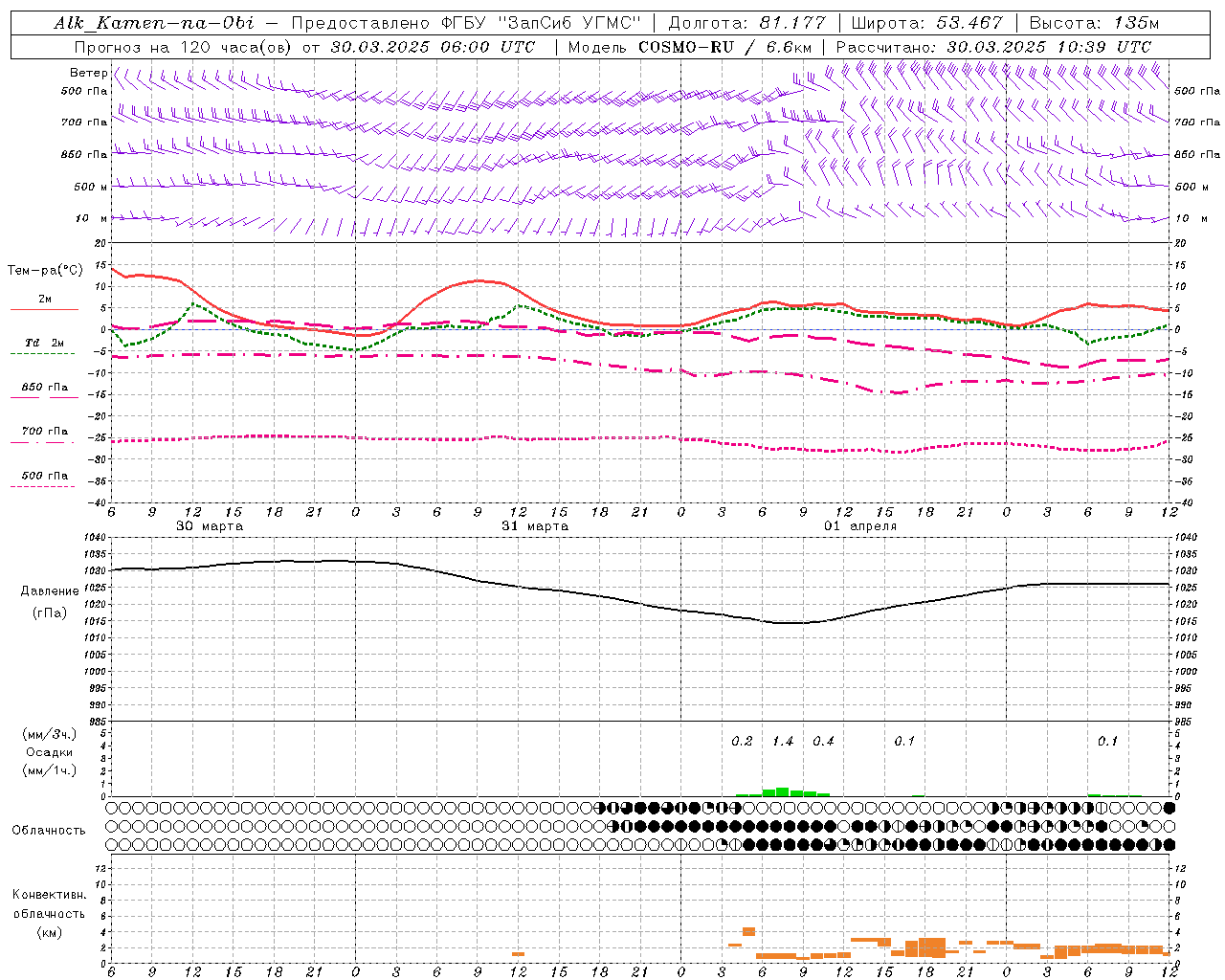Click the red 2м temperature legend line
The height and width of the screenshot is (980, 1225).
(x=44, y=309)
